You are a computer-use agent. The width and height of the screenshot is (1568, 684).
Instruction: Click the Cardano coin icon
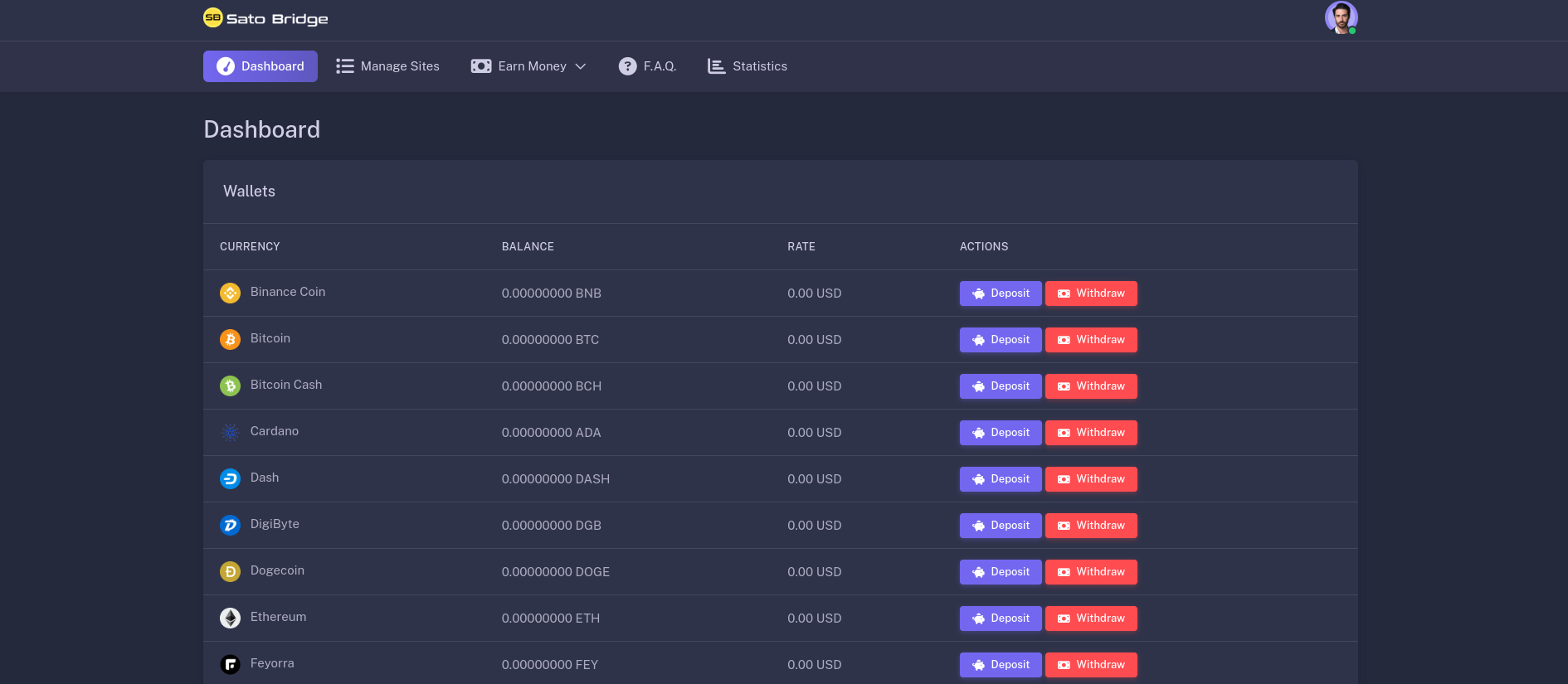point(230,432)
